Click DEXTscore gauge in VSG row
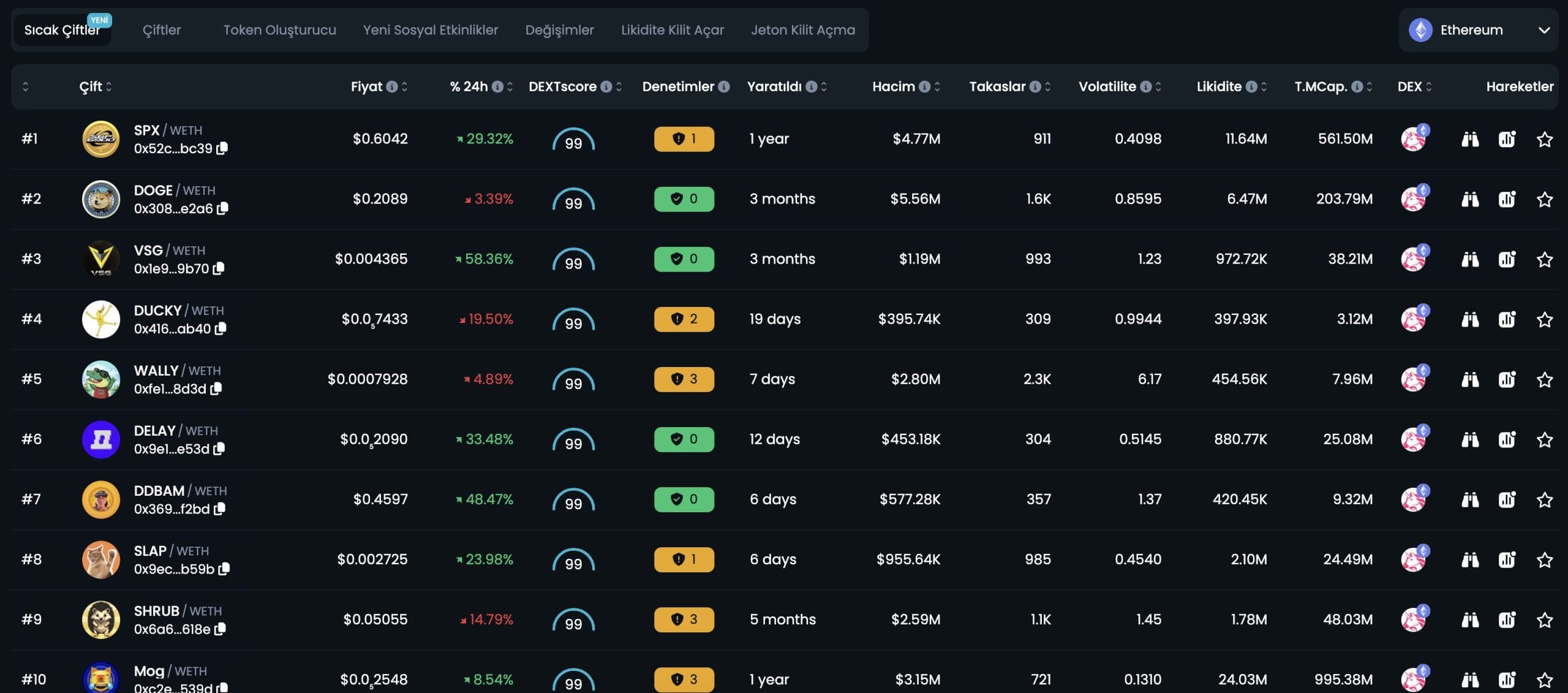The width and height of the screenshot is (1568, 693). click(x=573, y=259)
